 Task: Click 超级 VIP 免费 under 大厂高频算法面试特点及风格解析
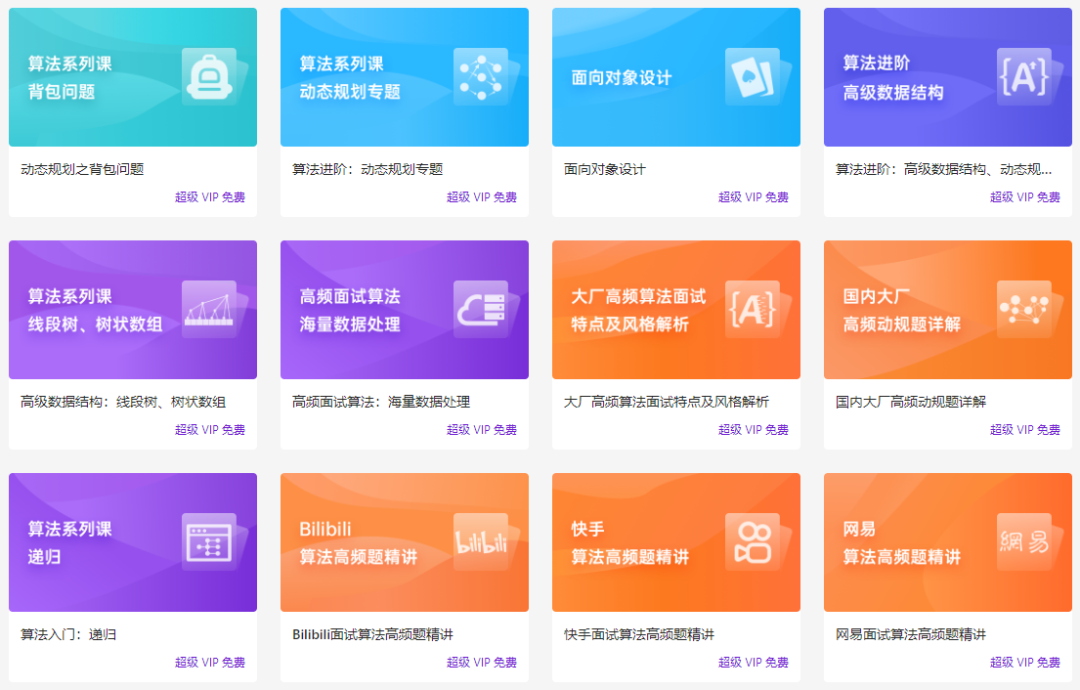pos(754,430)
